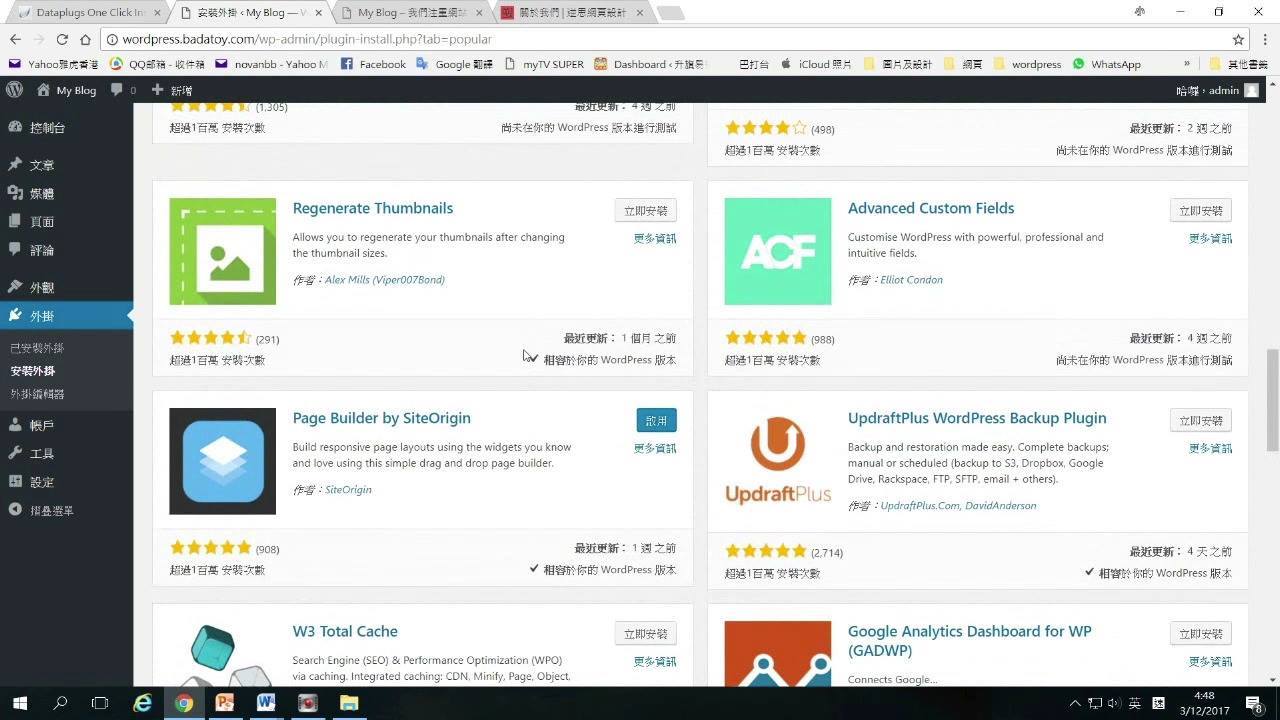Open the SiteOrigin author link
The height and width of the screenshot is (720, 1280).
pyautogui.click(x=348, y=490)
